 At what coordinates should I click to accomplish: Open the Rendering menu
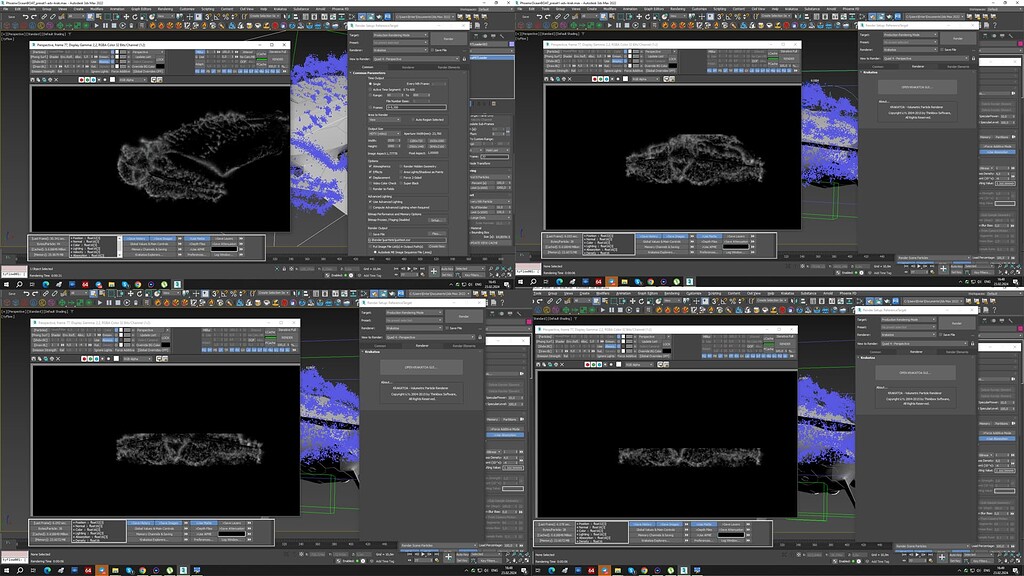160,8
